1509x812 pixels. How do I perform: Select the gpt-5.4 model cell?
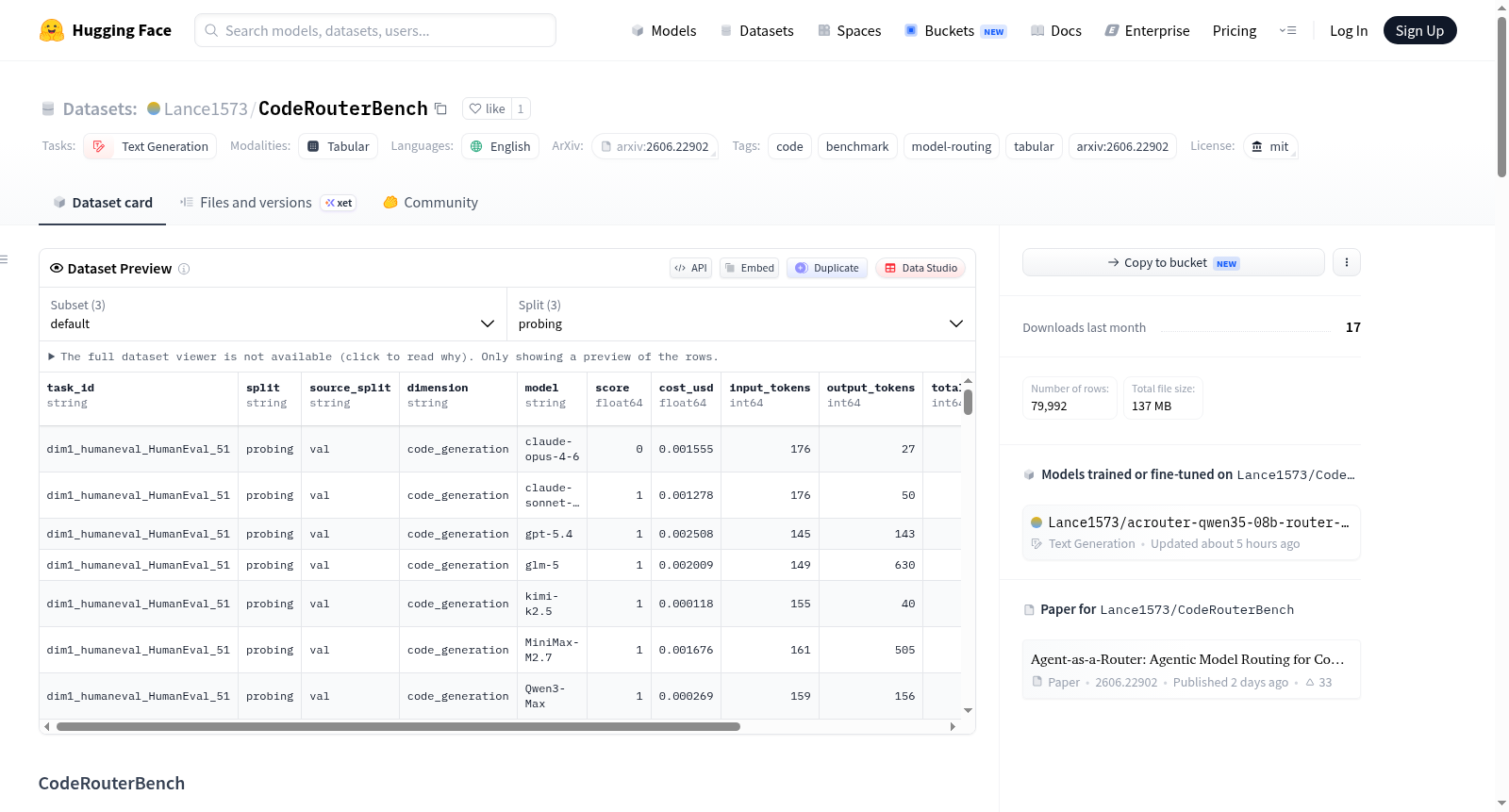pos(552,534)
